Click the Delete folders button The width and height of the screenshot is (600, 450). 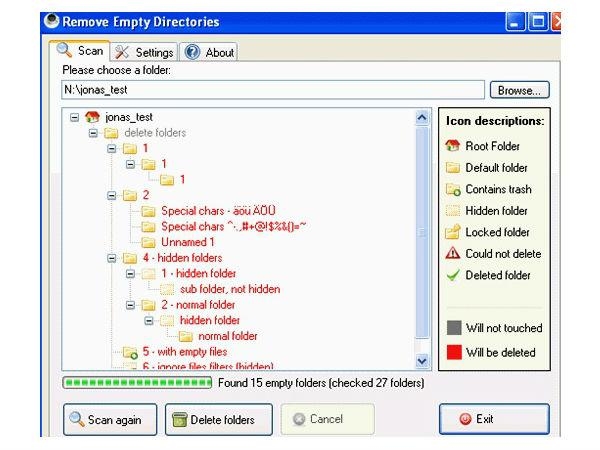[x=218, y=419]
